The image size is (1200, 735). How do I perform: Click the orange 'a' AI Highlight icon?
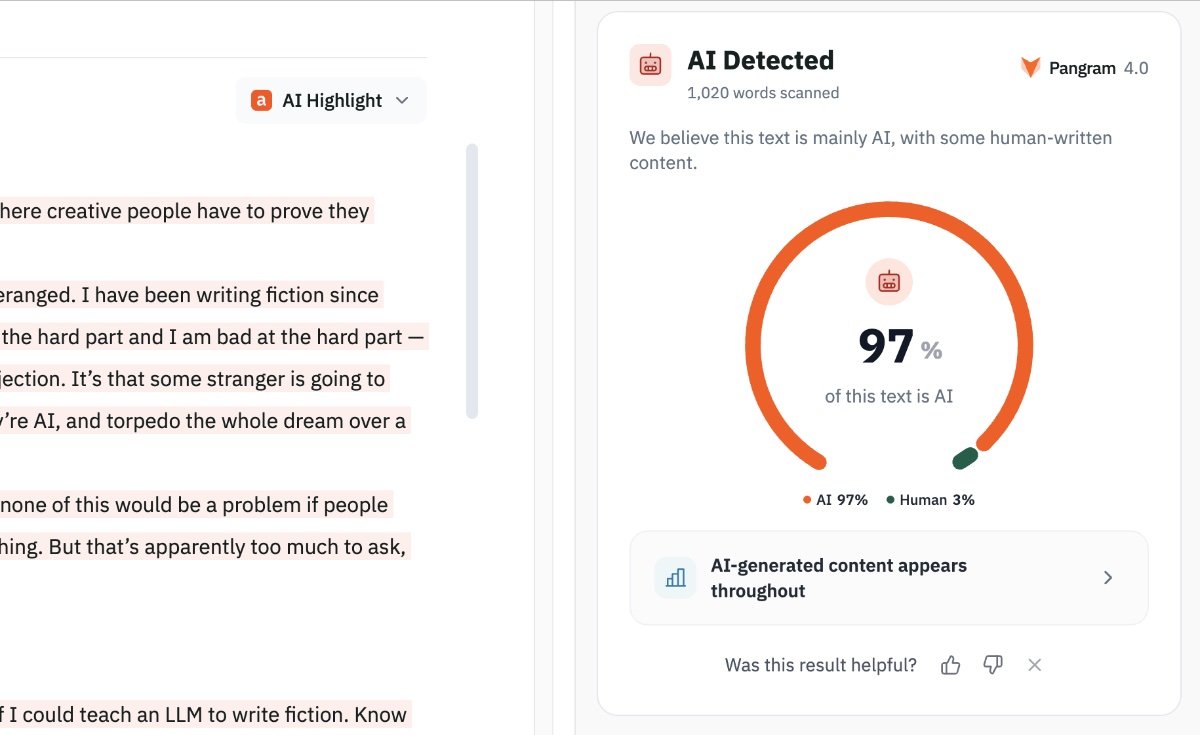point(261,100)
